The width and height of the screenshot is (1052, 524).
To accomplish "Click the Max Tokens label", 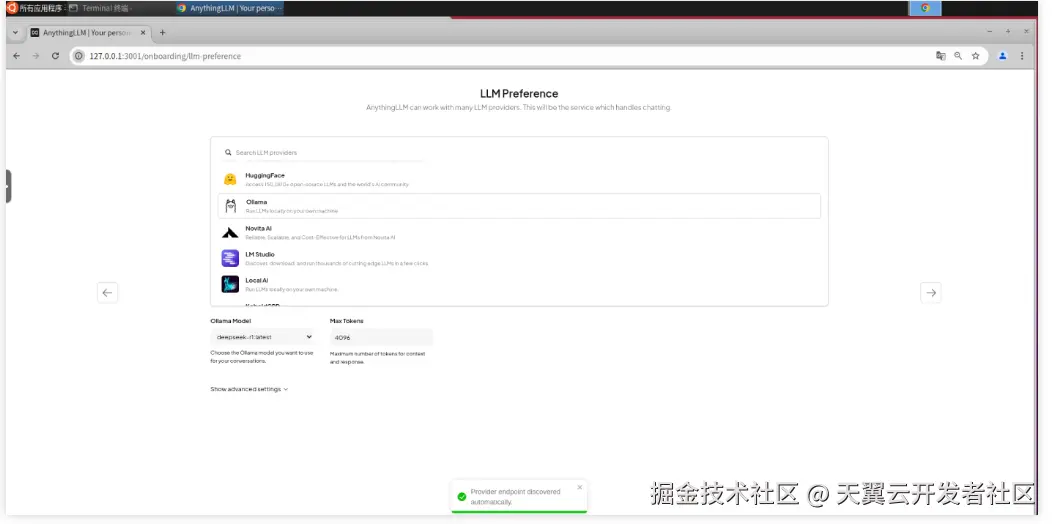I will pos(347,321).
